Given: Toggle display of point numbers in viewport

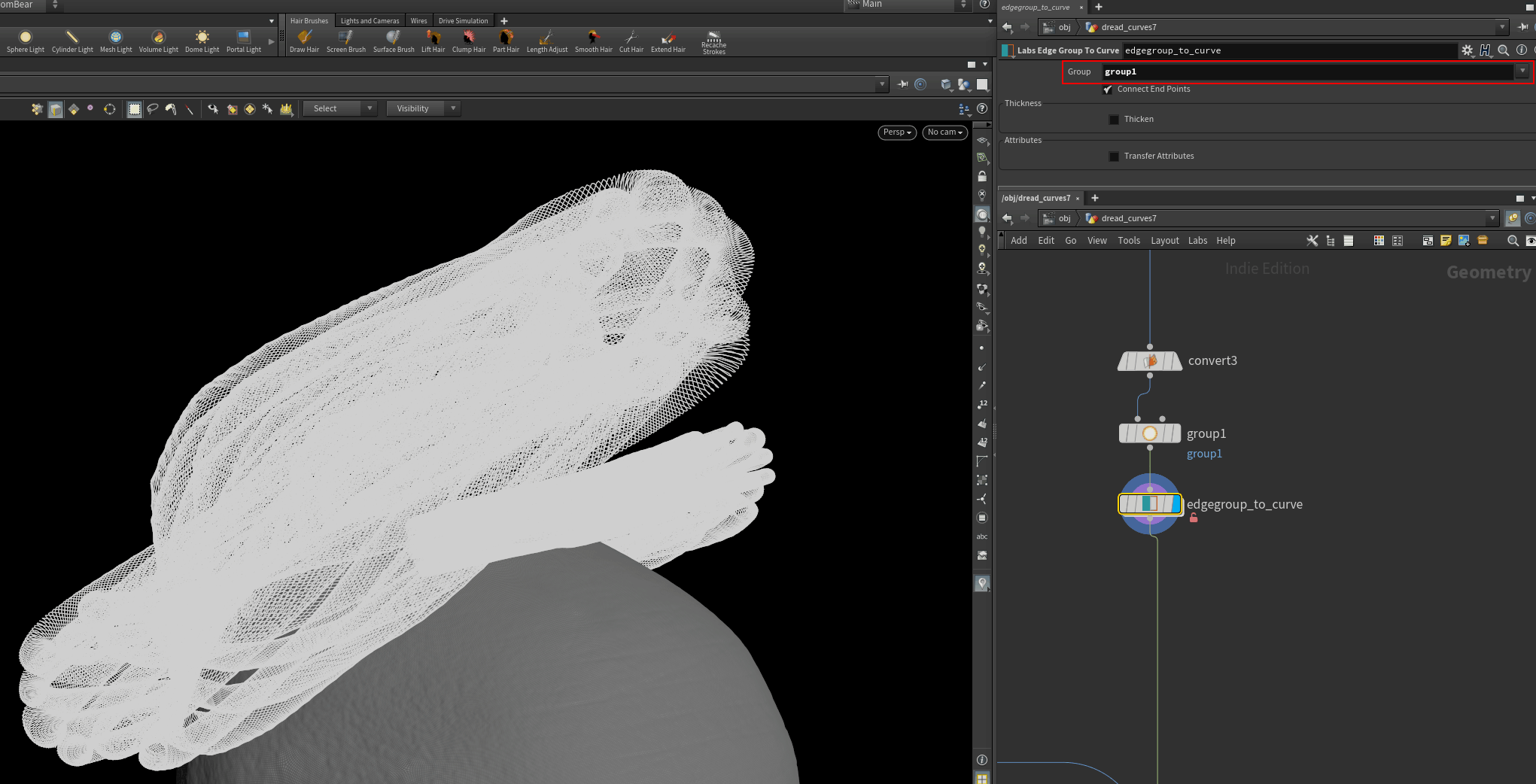Looking at the screenshot, I should click(x=982, y=404).
